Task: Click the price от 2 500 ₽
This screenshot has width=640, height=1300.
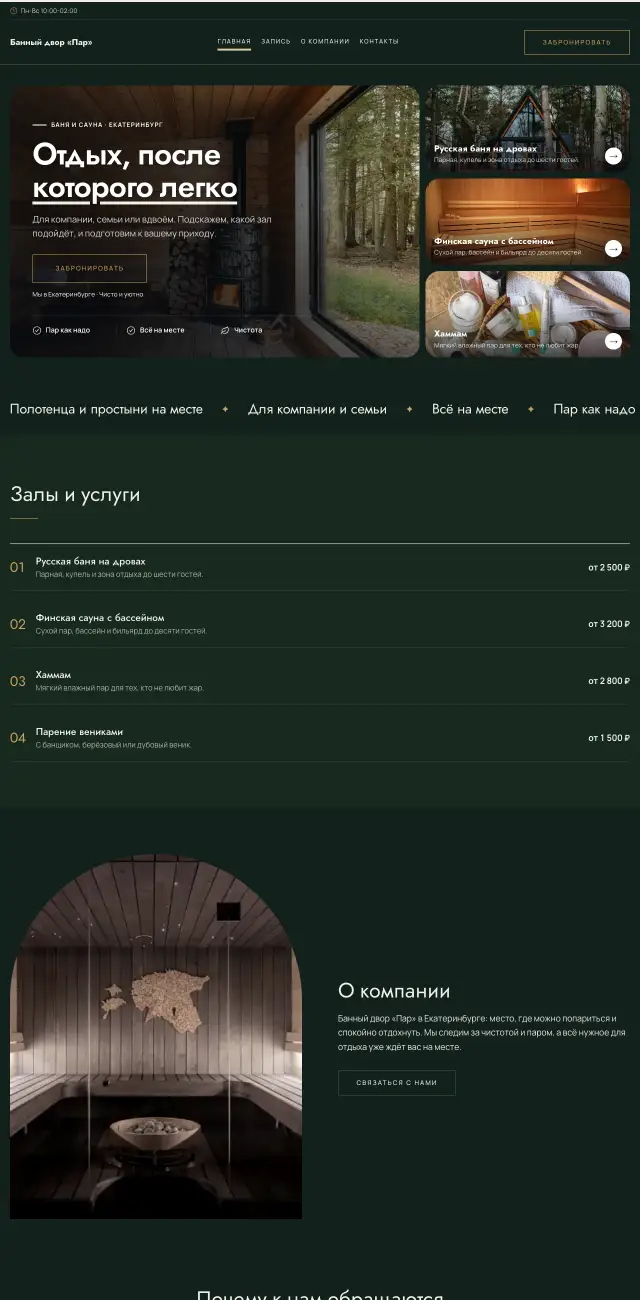Action: [609, 567]
